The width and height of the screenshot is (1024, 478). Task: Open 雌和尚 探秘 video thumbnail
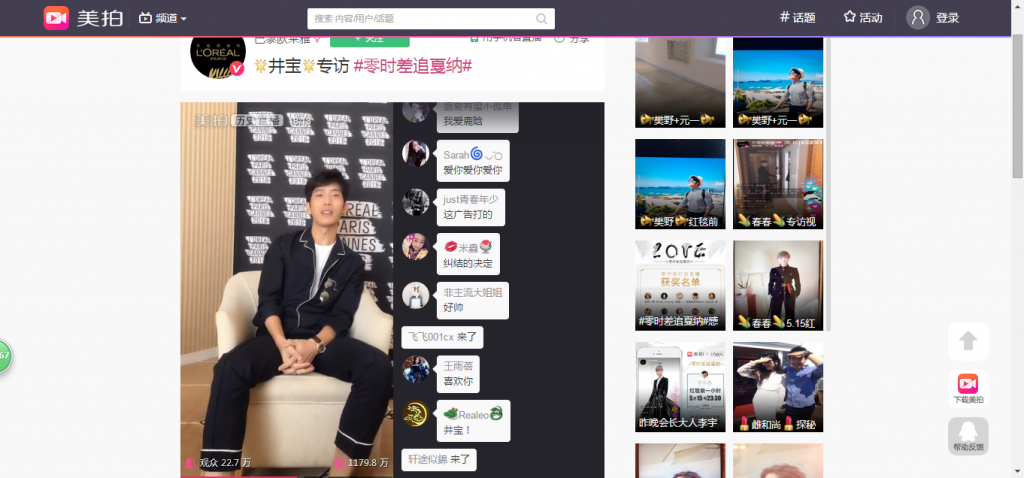pos(778,387)
